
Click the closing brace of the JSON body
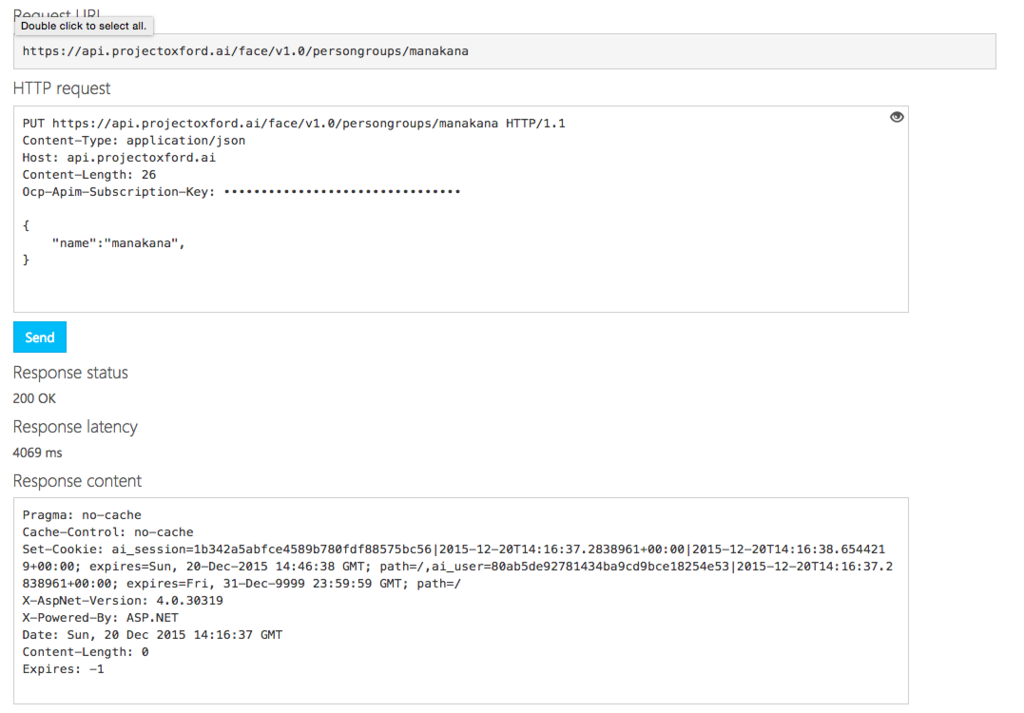[x=26, y=260]
